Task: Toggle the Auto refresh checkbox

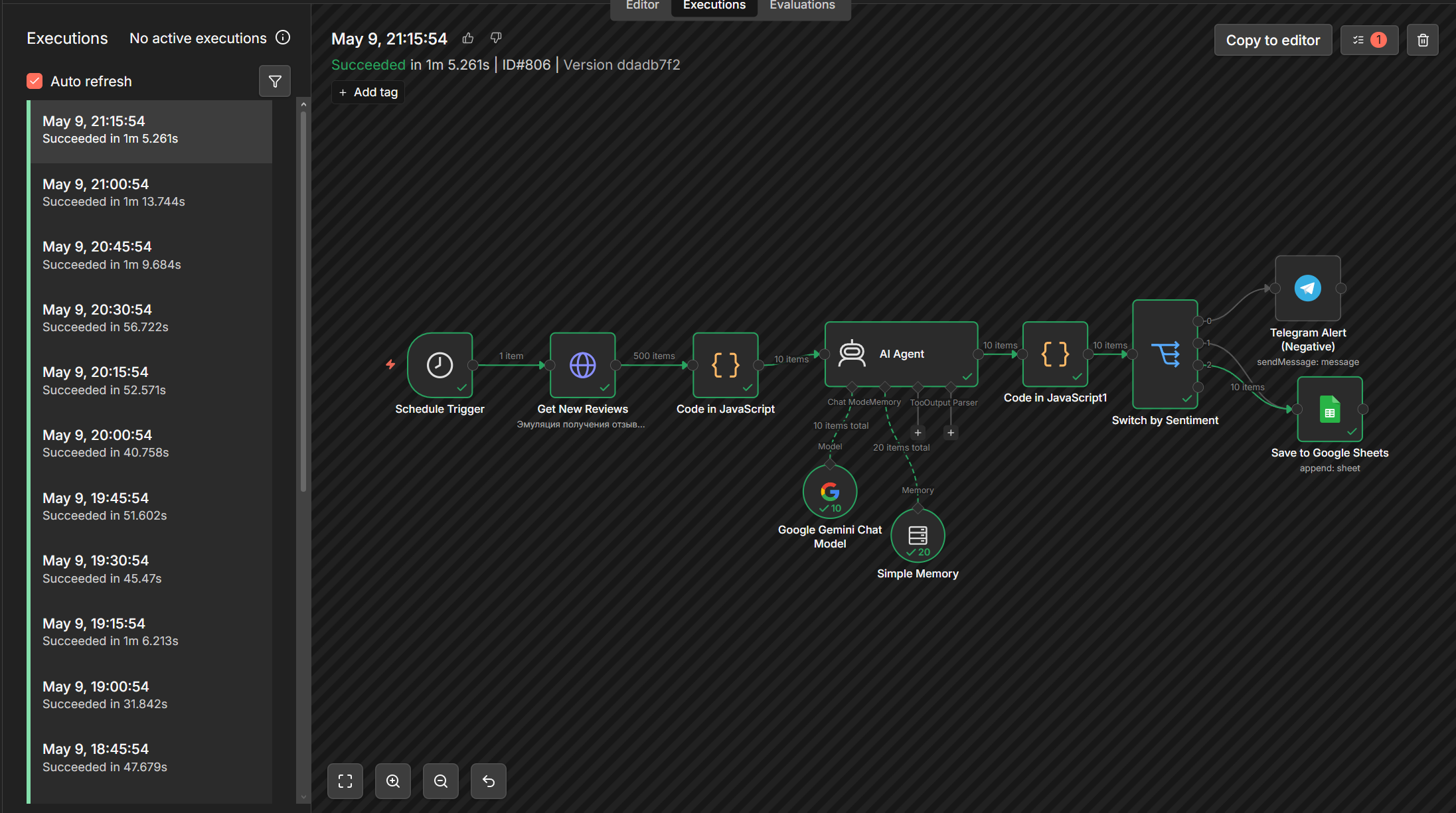Action: tap(35, 81)
